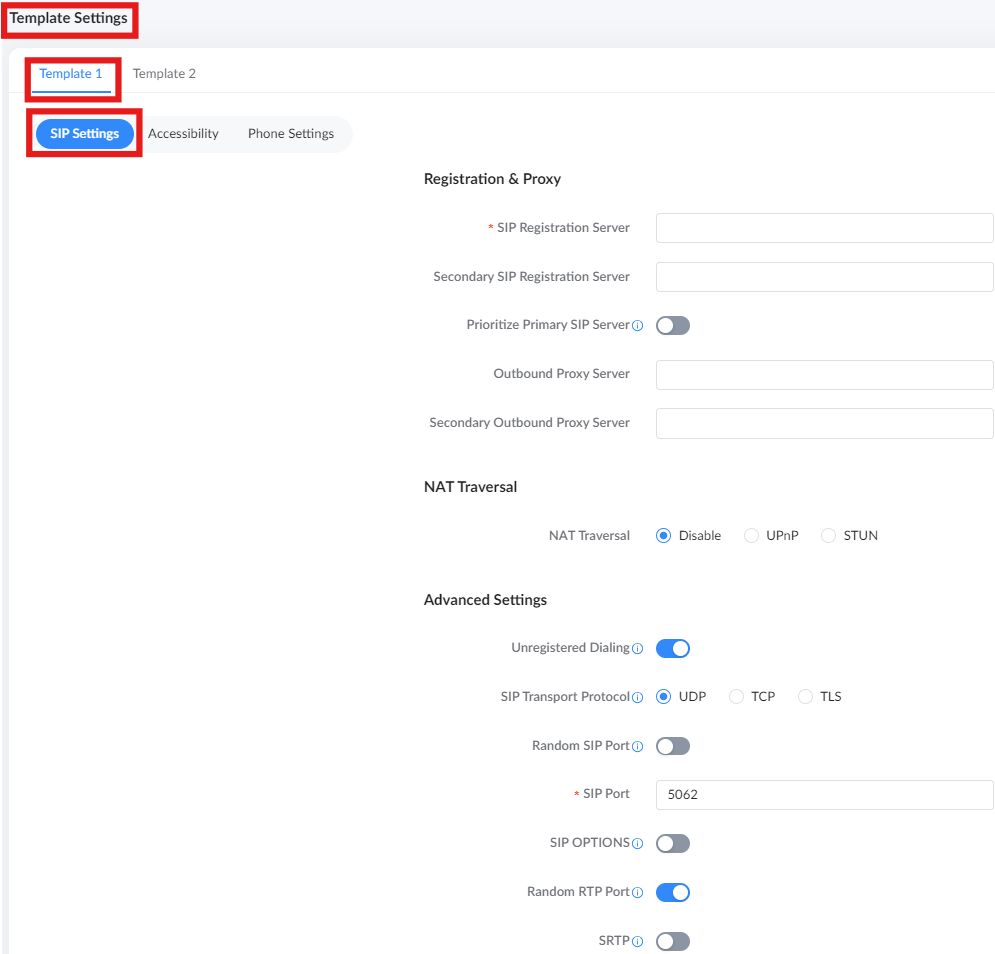Click the Secondary SIP Registration Server input
This screenshot has height=954, width=995.
tap(824, 277)
